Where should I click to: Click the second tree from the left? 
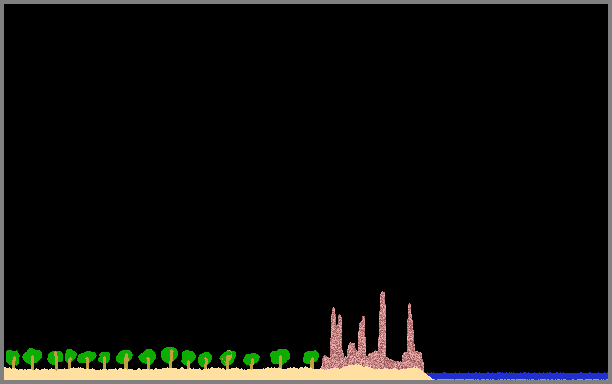click(x=32, y=358)
